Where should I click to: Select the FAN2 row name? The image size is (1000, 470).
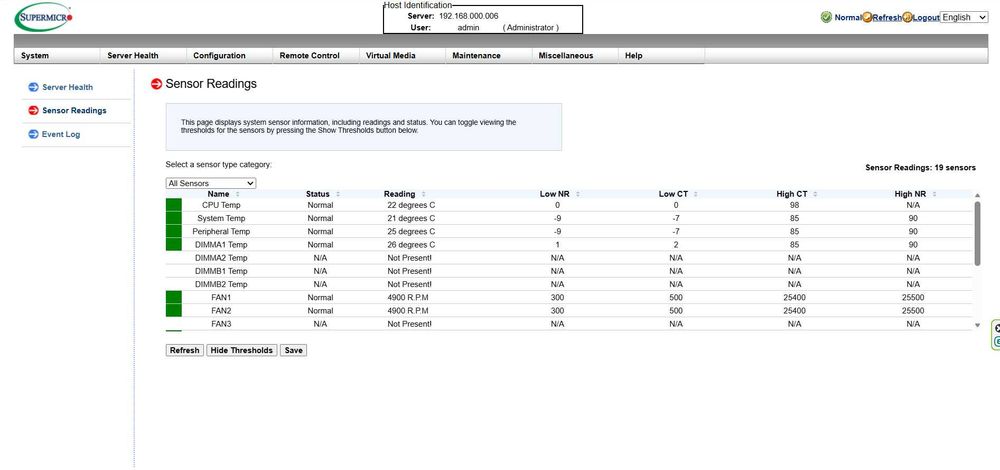pyautogui.click(x=221, y=311)
